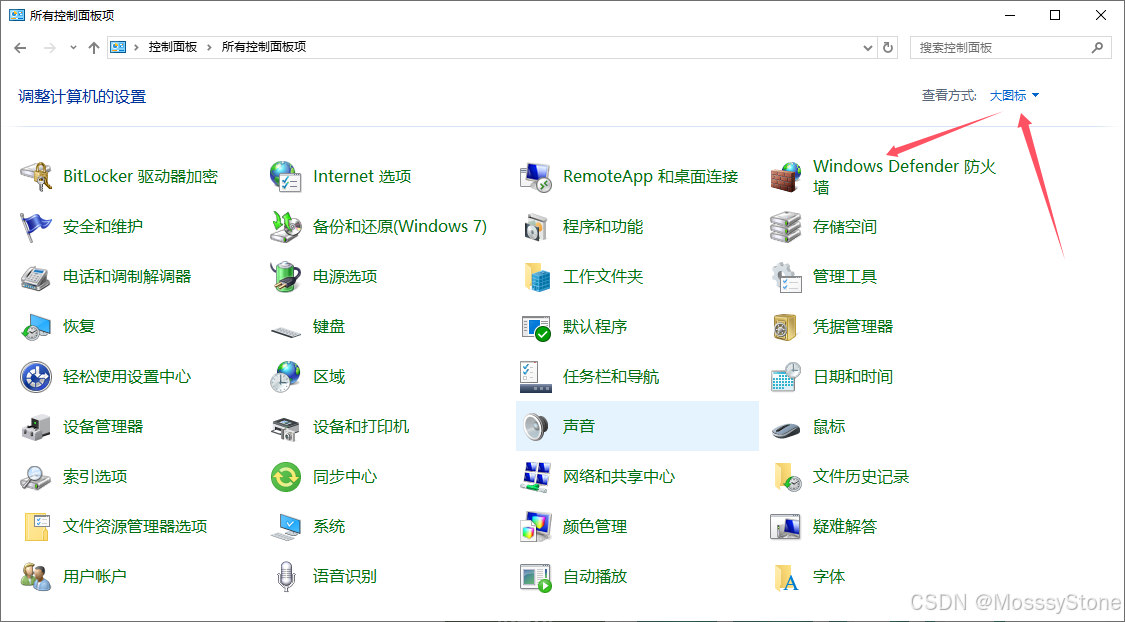Click the 系统 computer icon

286,527
